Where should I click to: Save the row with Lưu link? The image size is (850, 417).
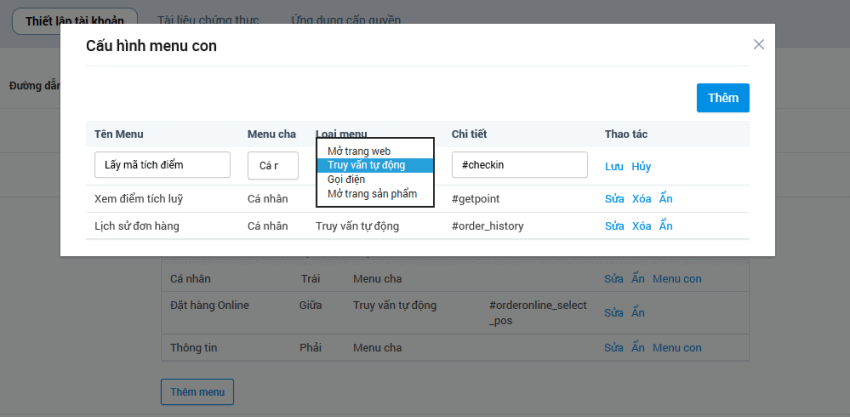pyautogui.click(x=613, y=166)
